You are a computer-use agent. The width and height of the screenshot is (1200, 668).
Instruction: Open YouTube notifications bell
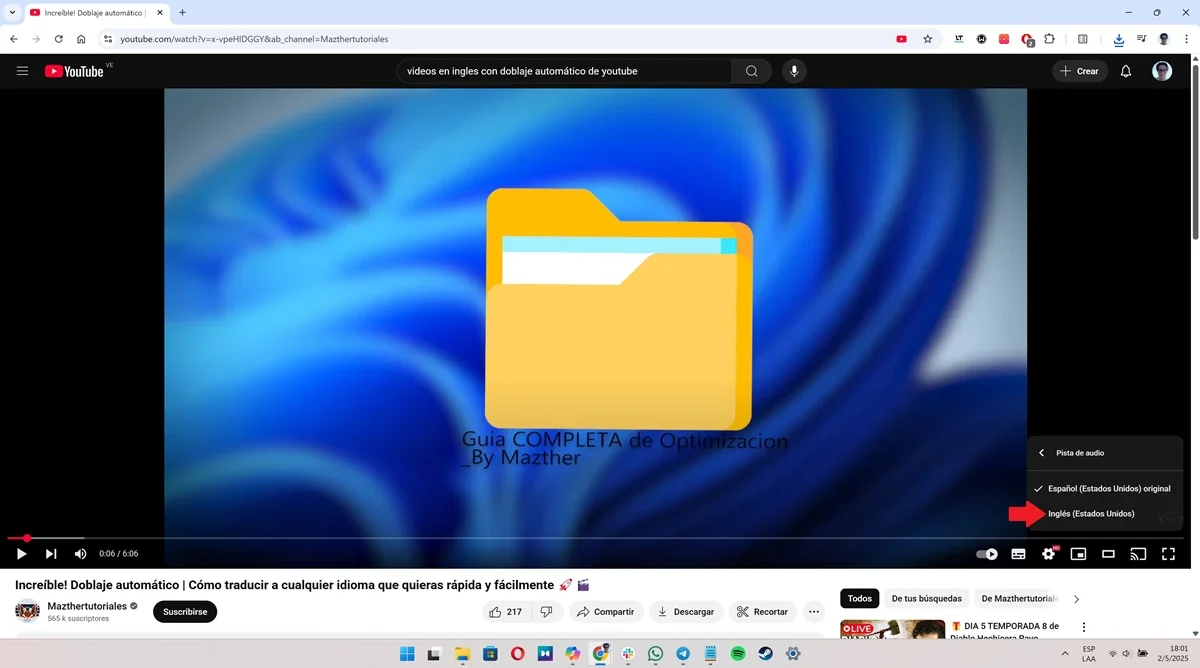click(1126, 71)
